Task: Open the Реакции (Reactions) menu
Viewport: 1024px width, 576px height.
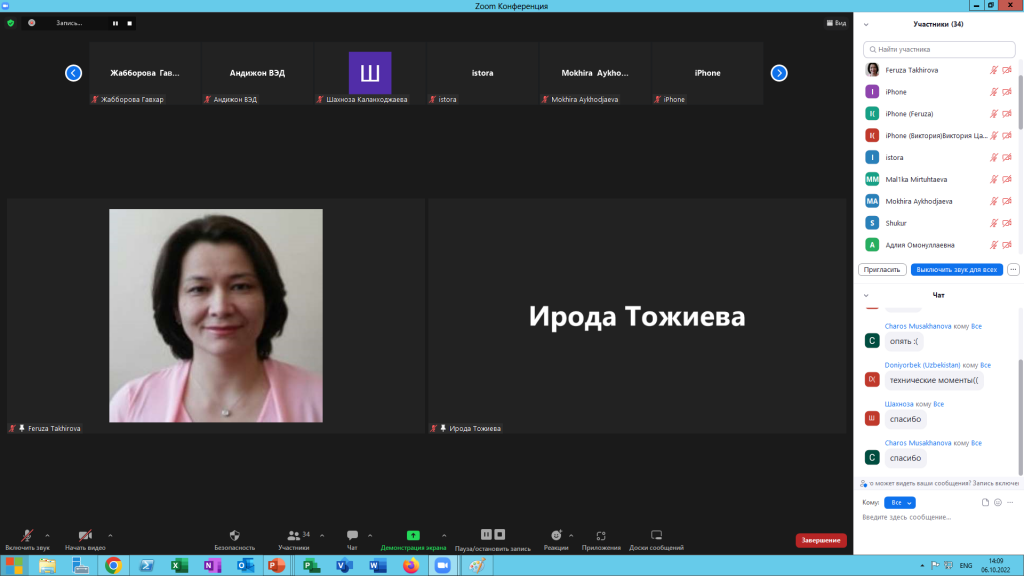Action: point(557,535)
